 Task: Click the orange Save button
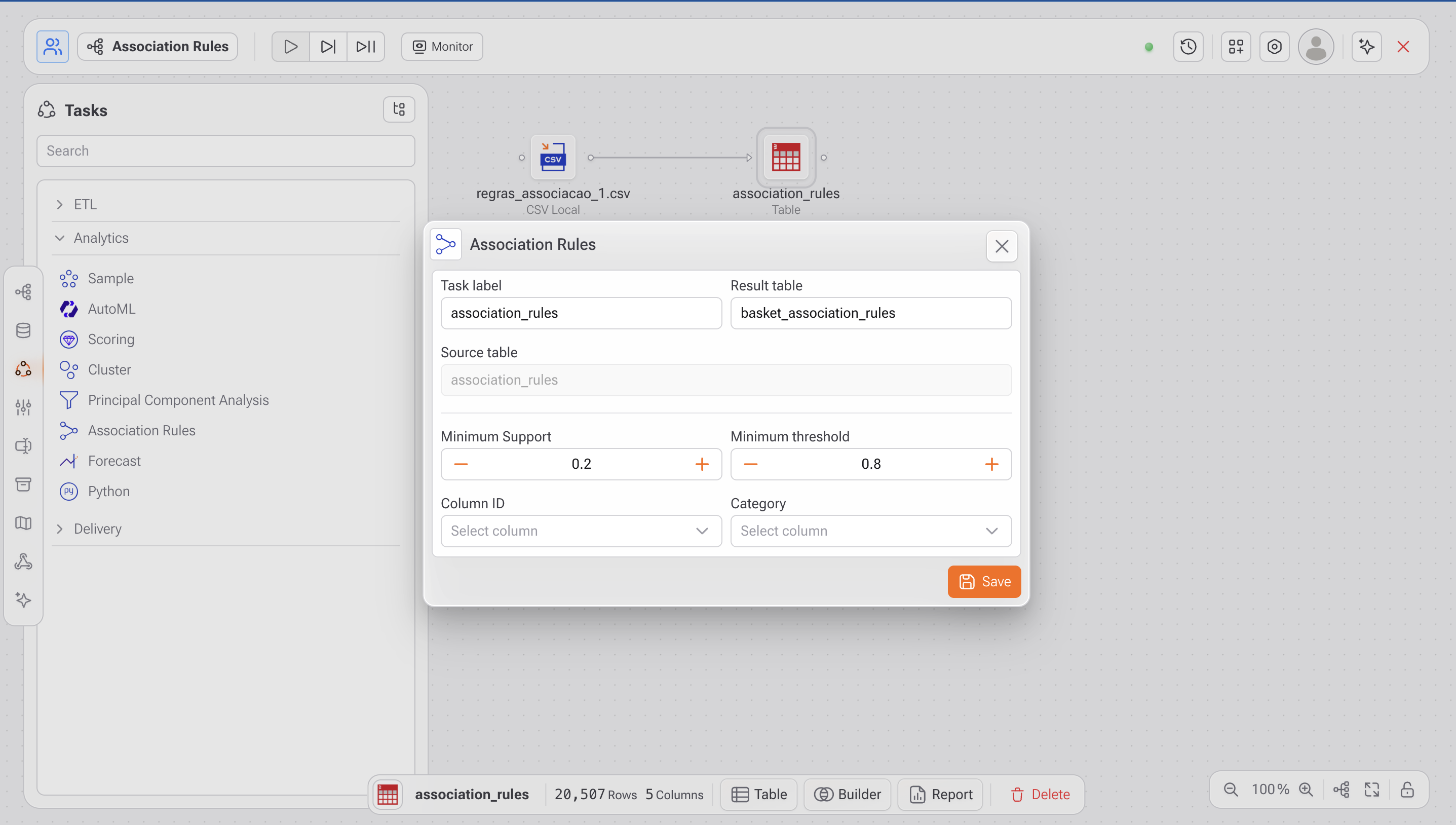[984, 581]
